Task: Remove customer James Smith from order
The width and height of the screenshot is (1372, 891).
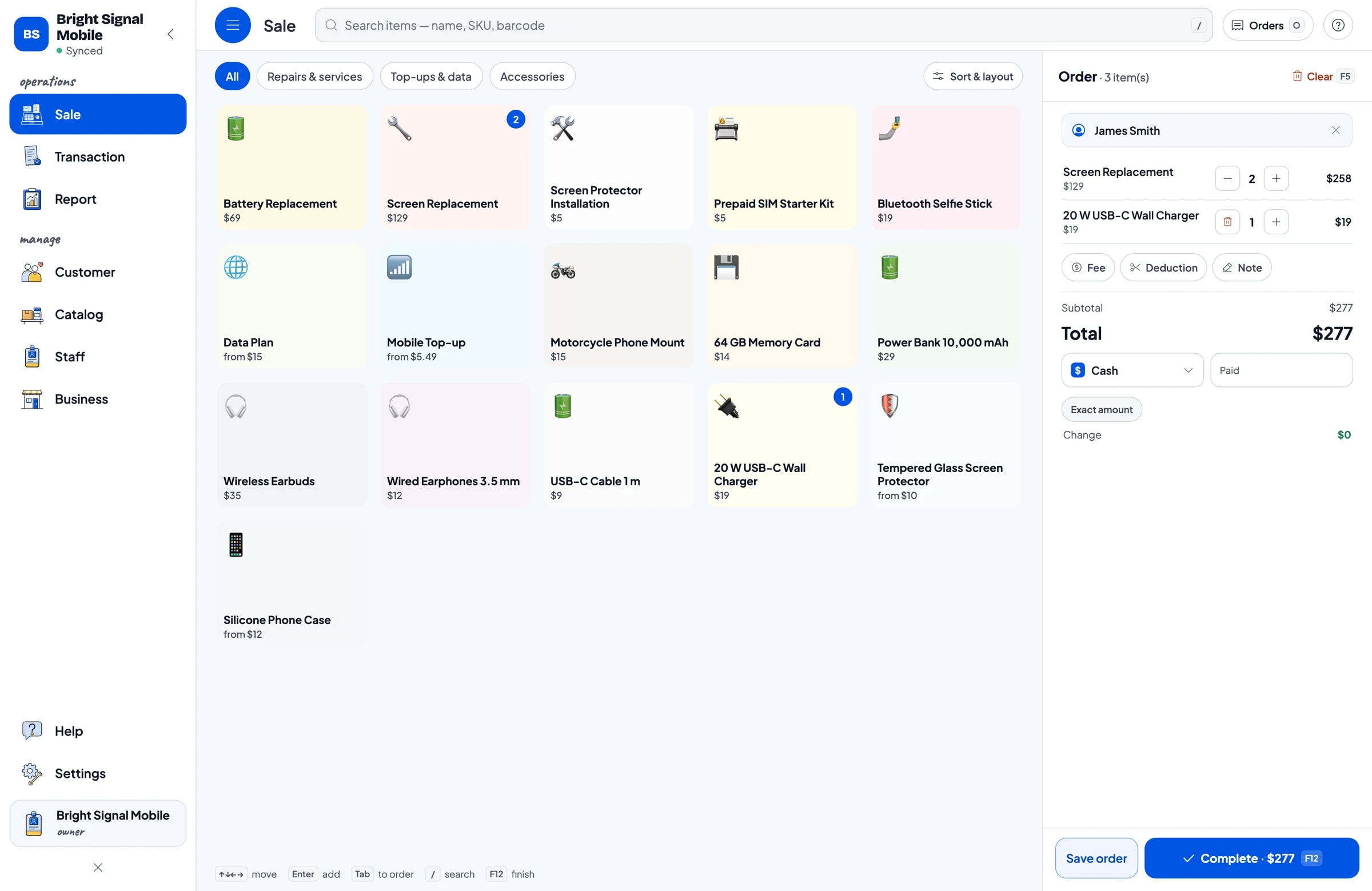Action: (1335, 131)
